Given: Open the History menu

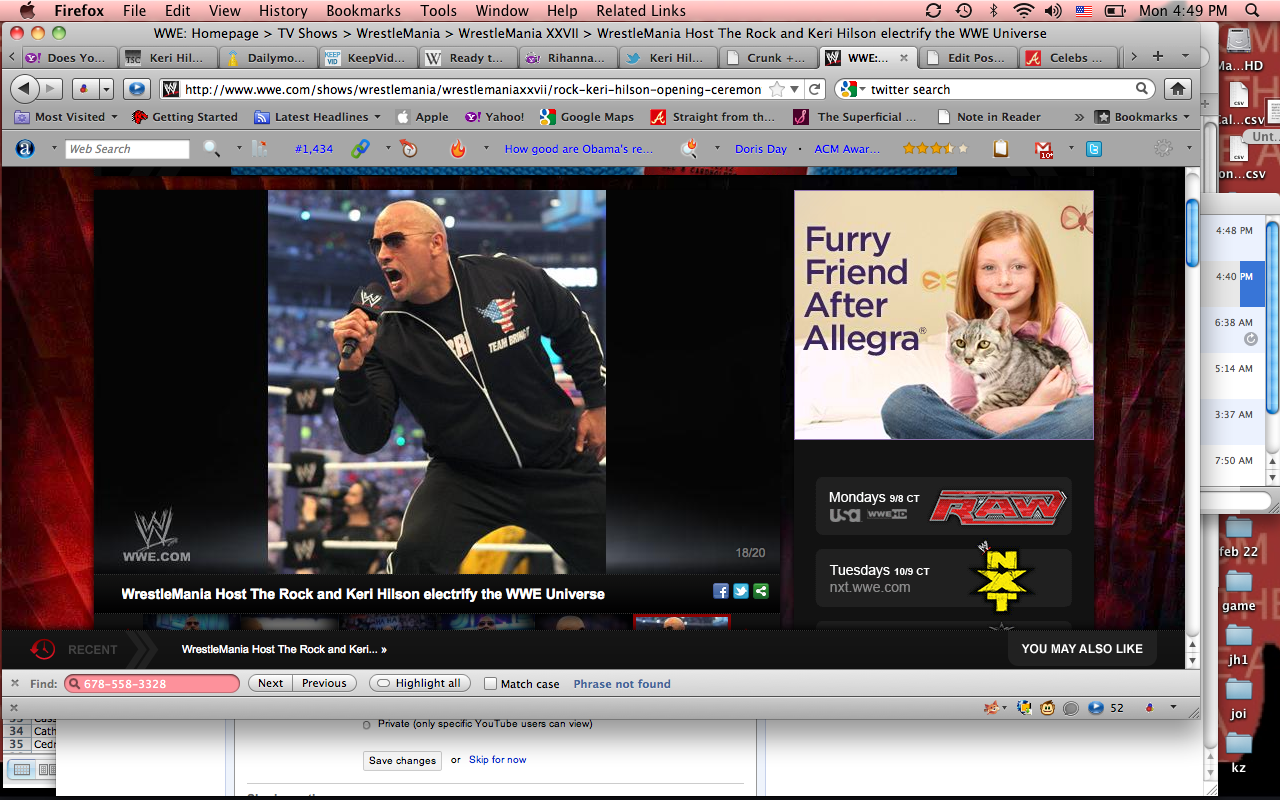Looking at the screenshot, I should (283, 11).
